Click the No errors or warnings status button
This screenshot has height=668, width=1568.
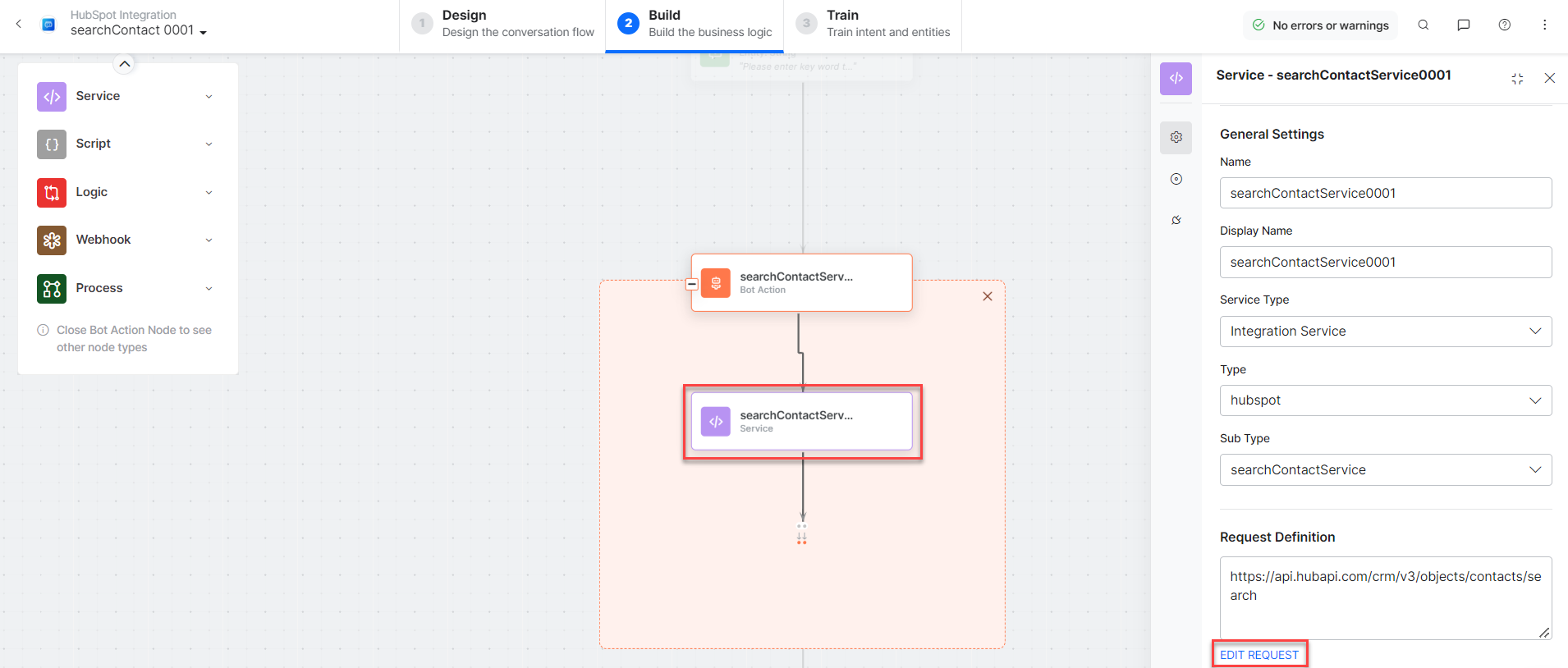(1320, 25)
